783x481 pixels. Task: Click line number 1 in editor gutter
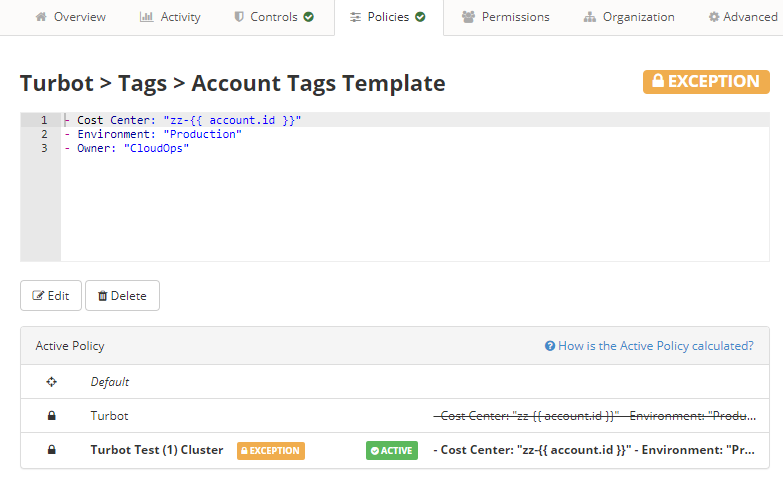point(44,120)
